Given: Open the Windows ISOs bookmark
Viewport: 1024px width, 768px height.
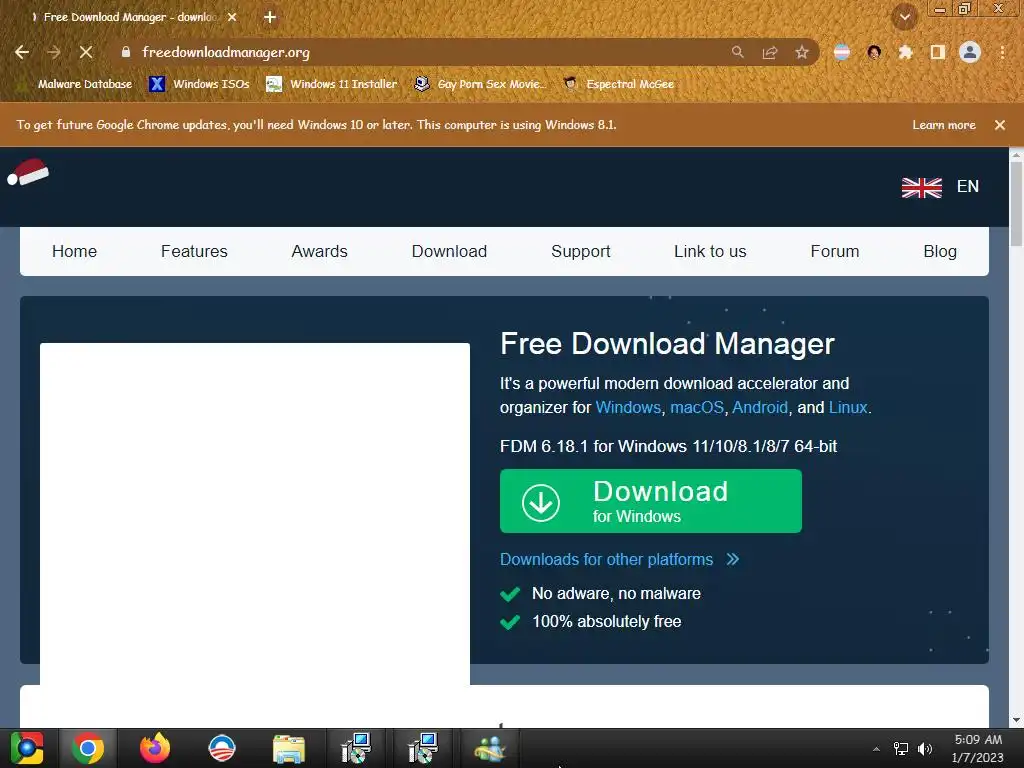Looking at the screenshot, I should [200, 84].
